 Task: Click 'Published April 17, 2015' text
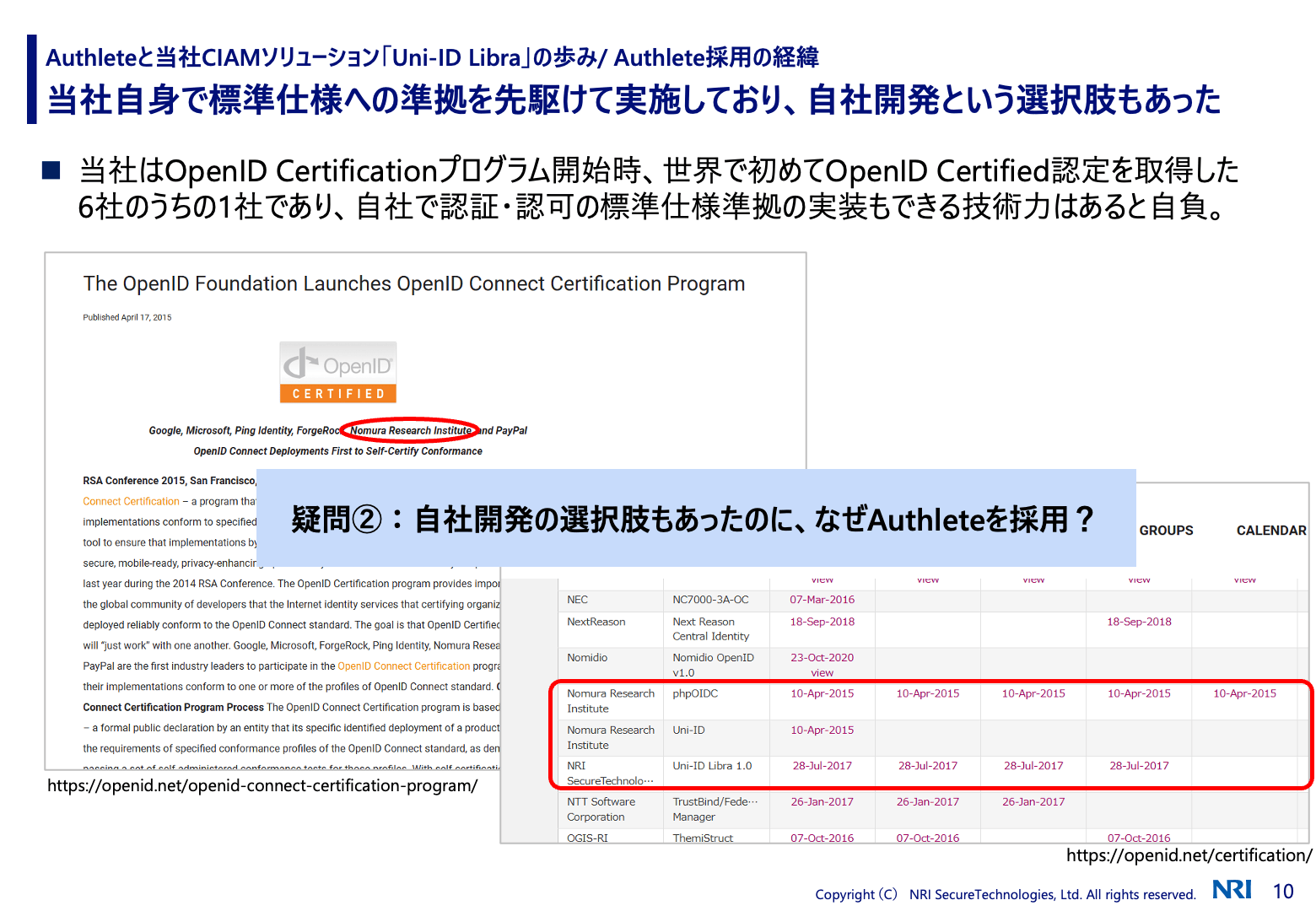pyautogui.click(x=127, y=318)
